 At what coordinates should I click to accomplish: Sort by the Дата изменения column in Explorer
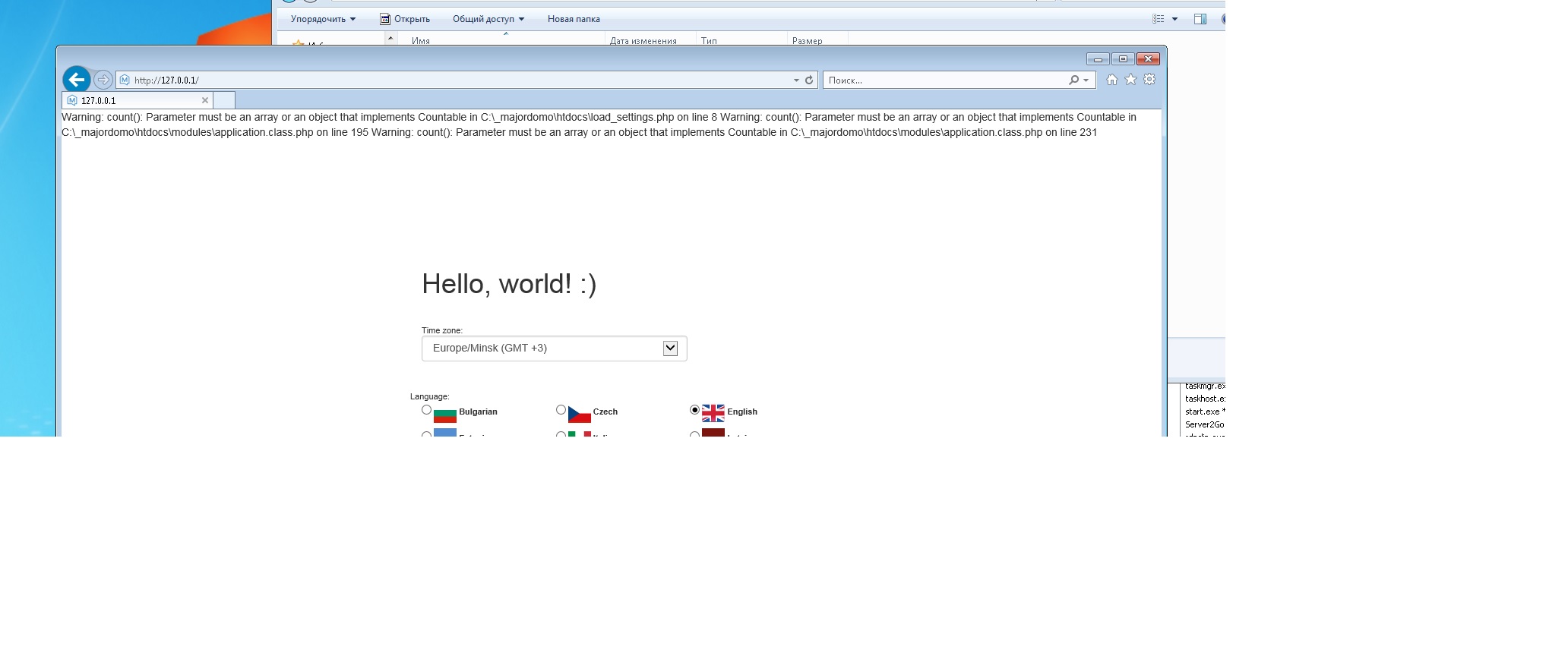[650, 40]
